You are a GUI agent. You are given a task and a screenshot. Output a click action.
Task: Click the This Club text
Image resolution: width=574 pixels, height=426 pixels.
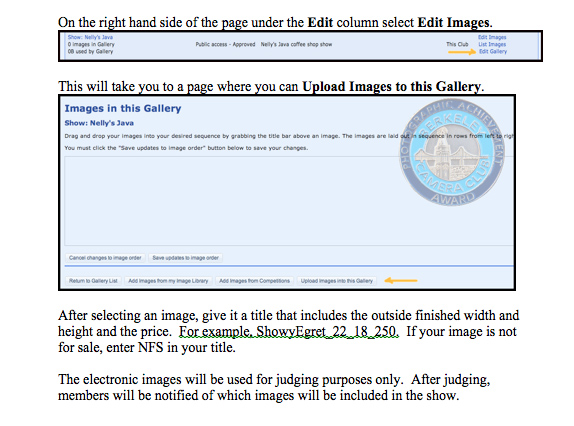(457, 44)
